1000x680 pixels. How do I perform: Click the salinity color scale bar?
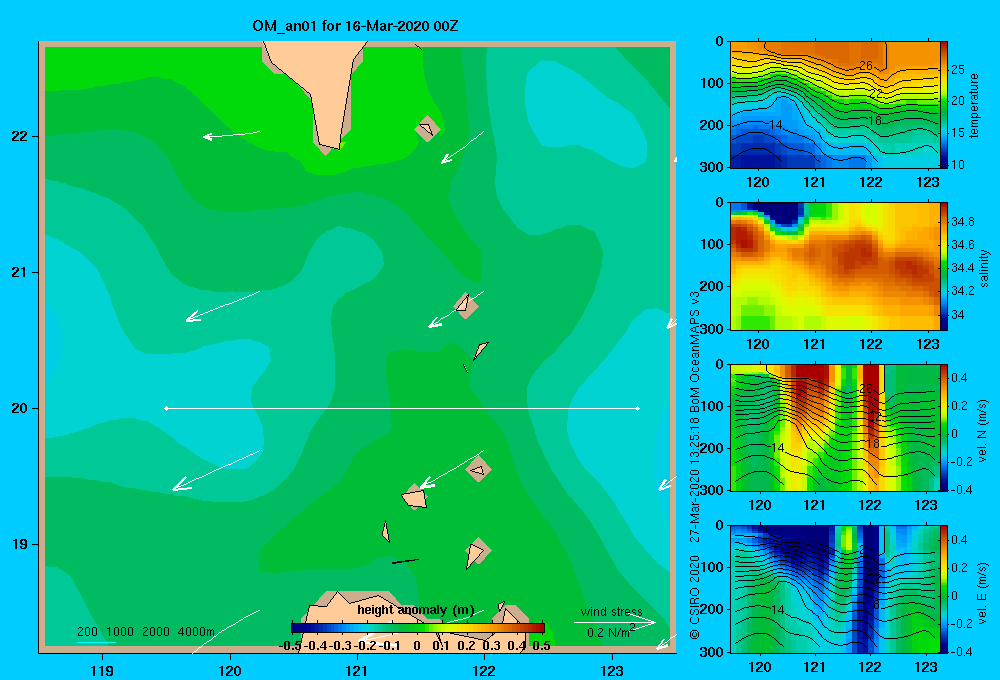944,266
